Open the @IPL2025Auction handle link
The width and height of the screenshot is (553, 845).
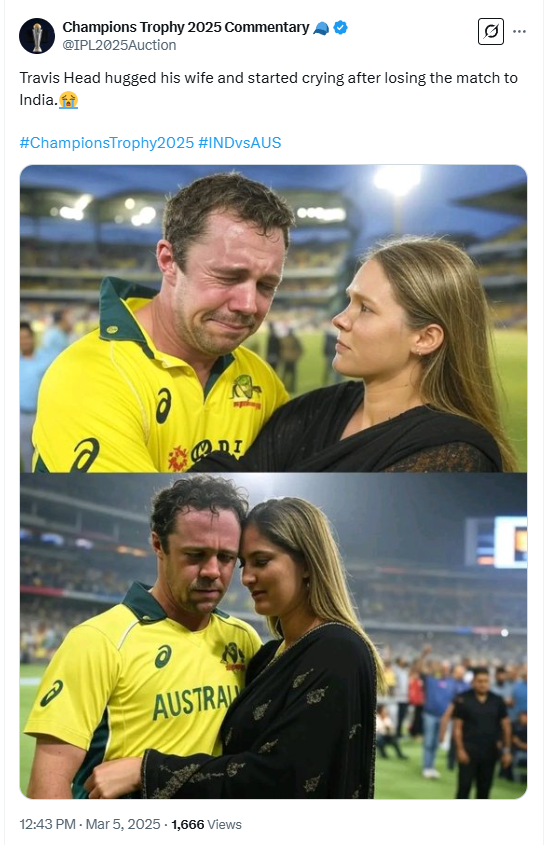click(x=119, y=45)
